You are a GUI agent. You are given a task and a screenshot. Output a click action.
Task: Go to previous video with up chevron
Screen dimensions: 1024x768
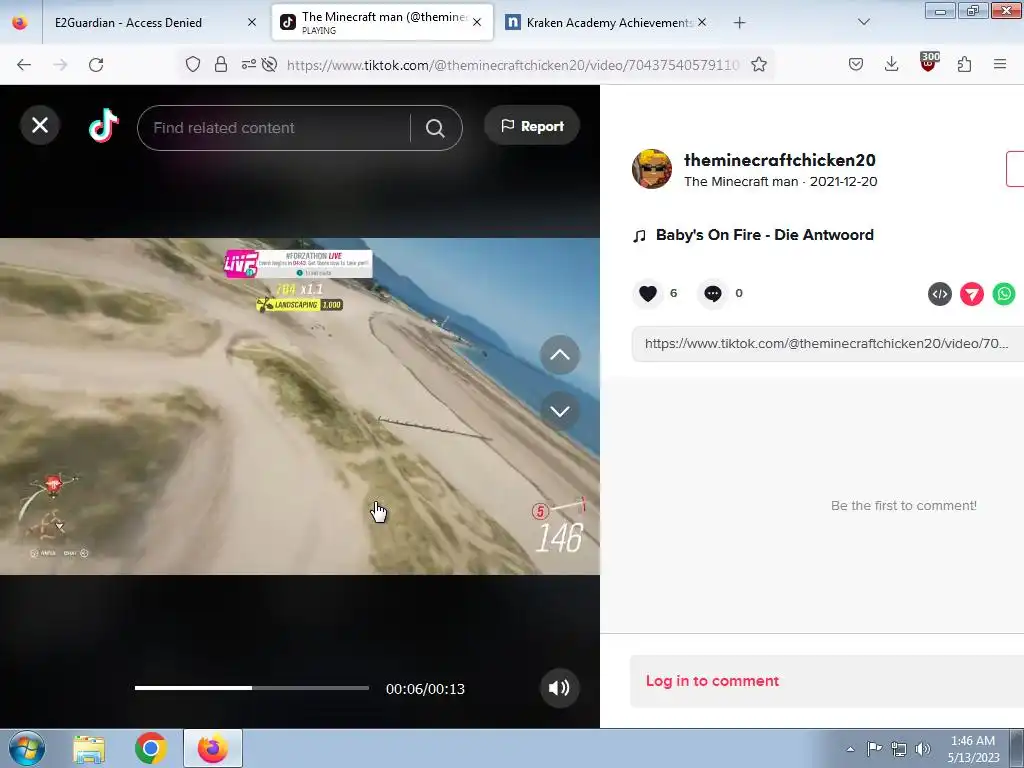(560, 355)
